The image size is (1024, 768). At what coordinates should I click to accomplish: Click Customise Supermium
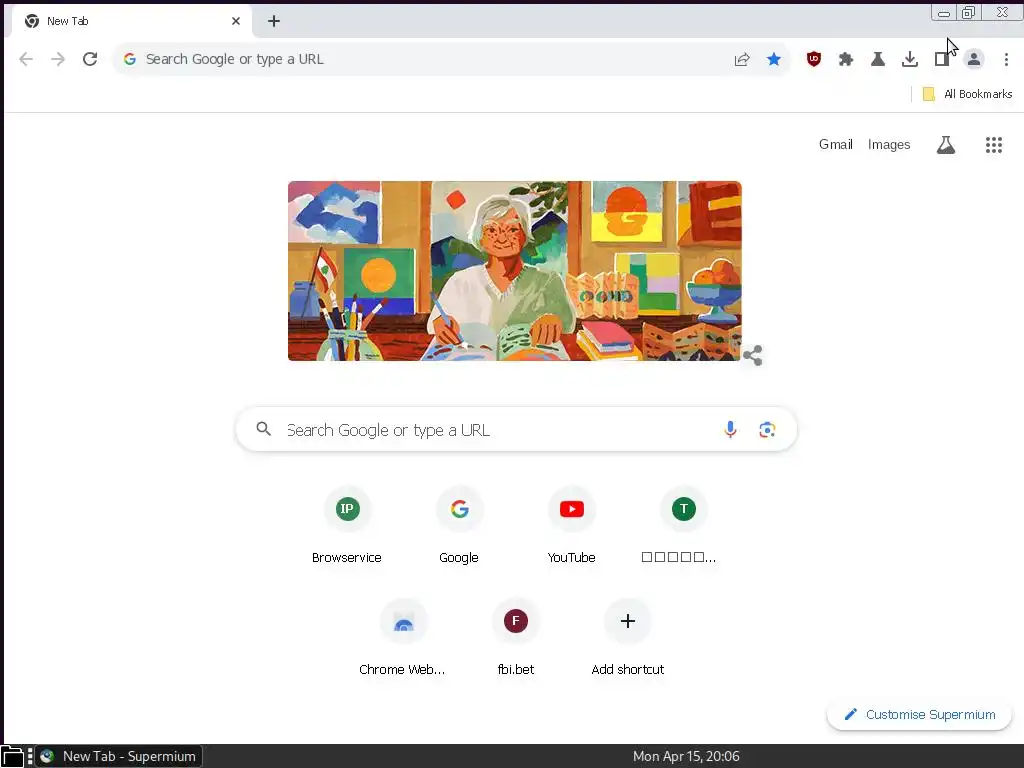[x=919, y=714]
